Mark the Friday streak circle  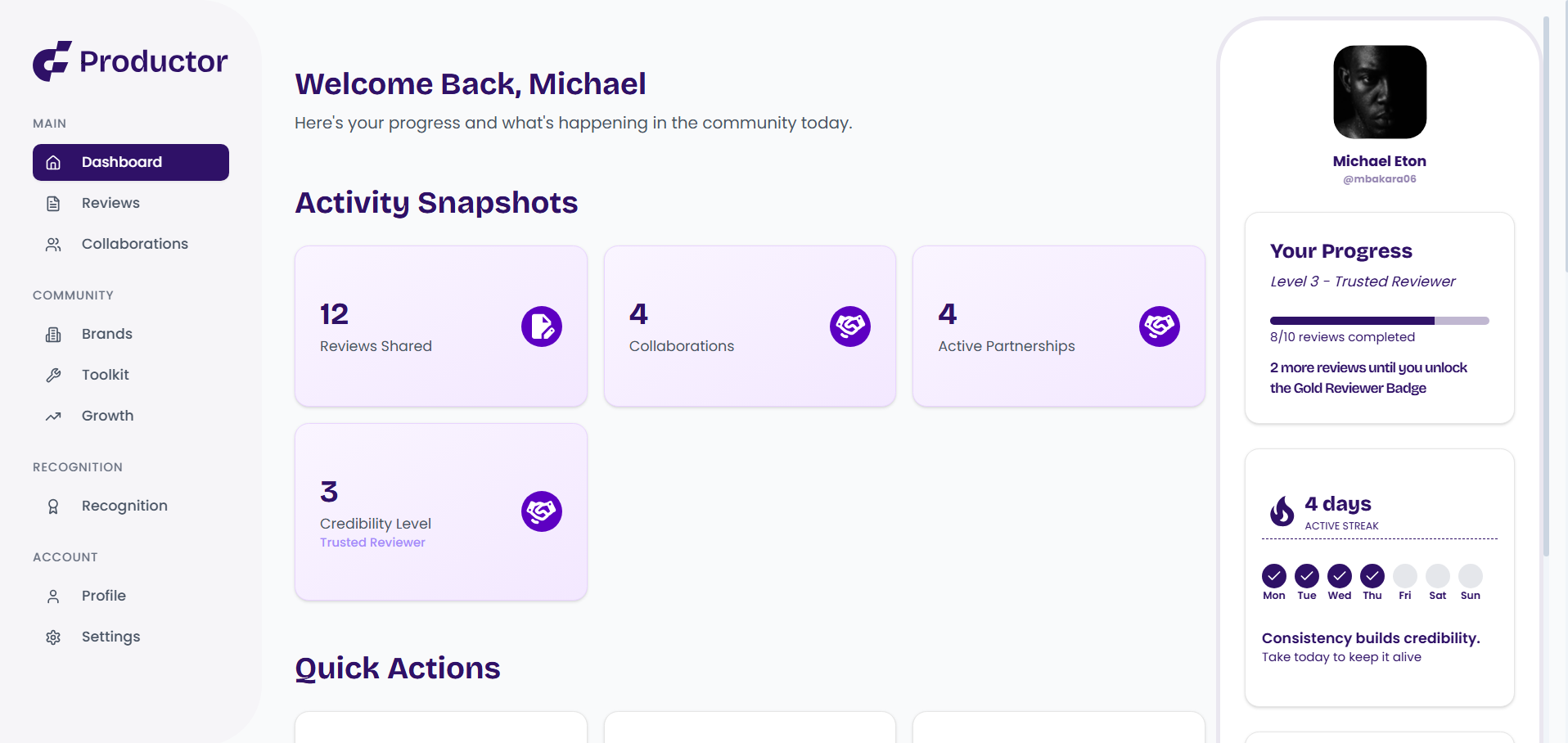coord(1404,576)
